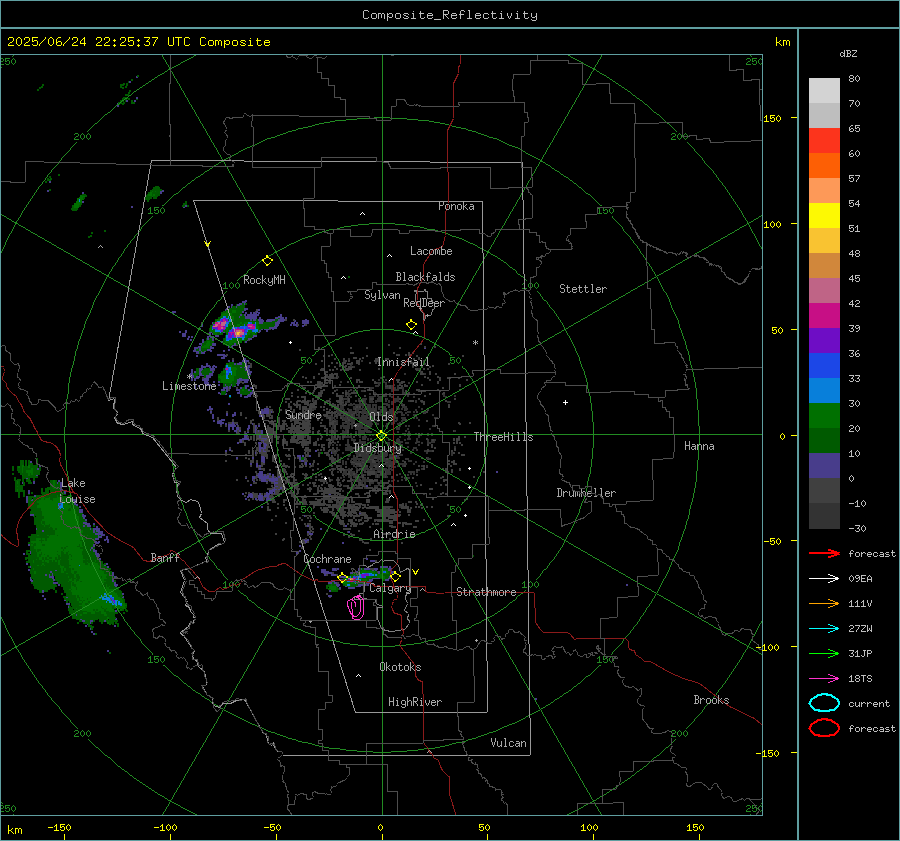Click the white plus marker east of ThreeHills
The width and height of the screenshot is (900, 841).
[x=565, y=402]
